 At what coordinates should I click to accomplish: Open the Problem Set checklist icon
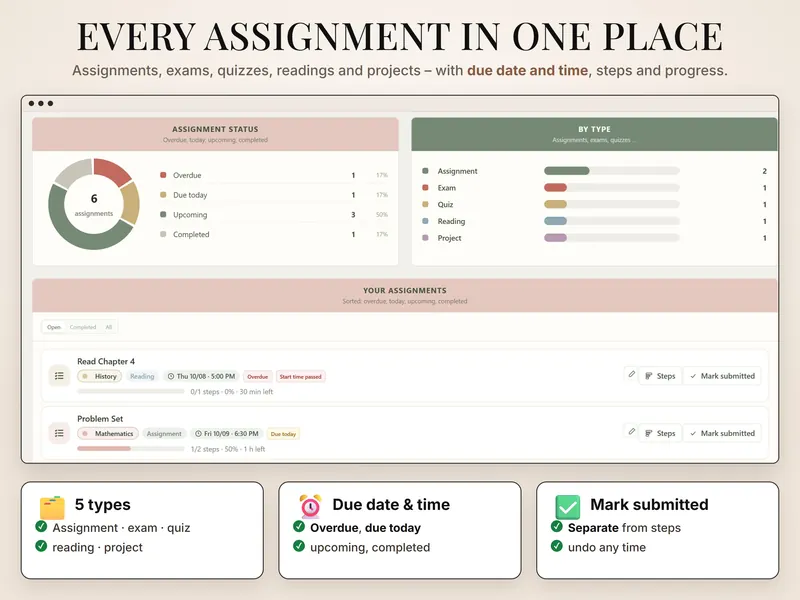click(x=59, y=433)
